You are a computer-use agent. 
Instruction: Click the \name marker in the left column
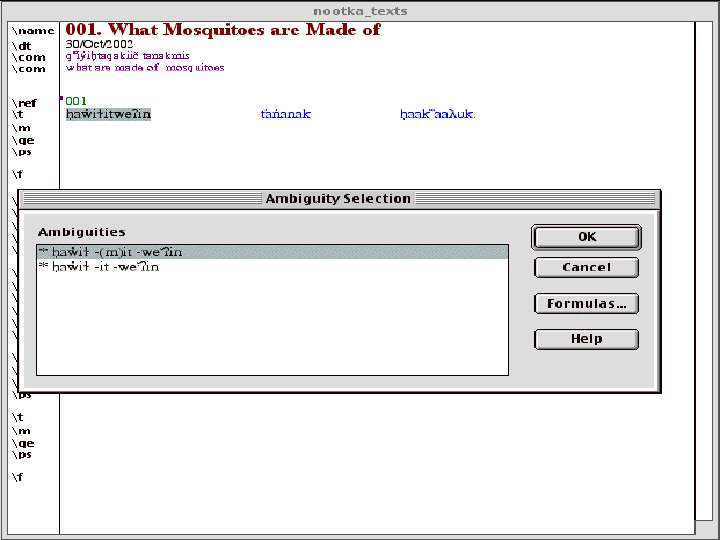pos(32,31)
